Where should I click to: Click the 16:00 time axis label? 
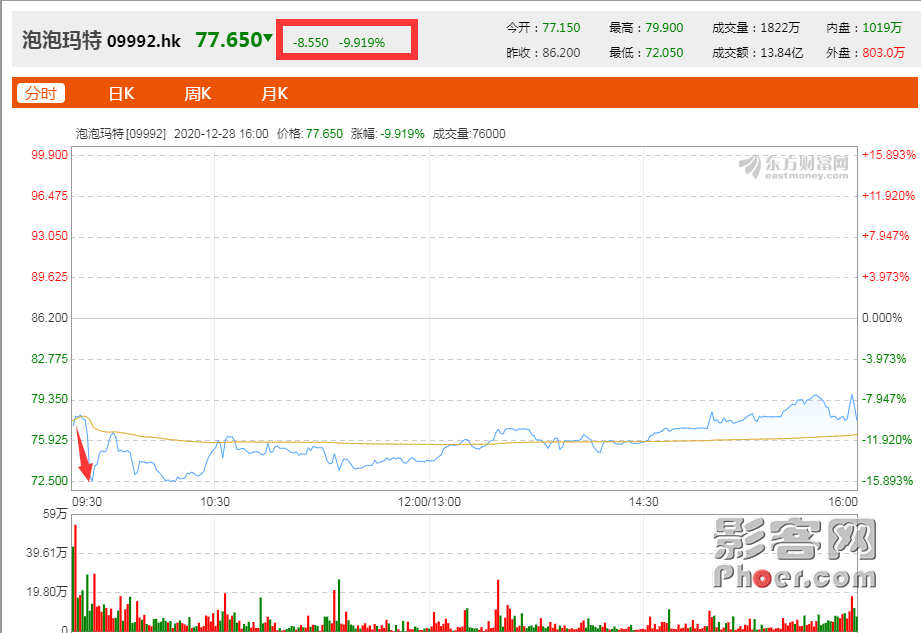click(x=843, y=502)
